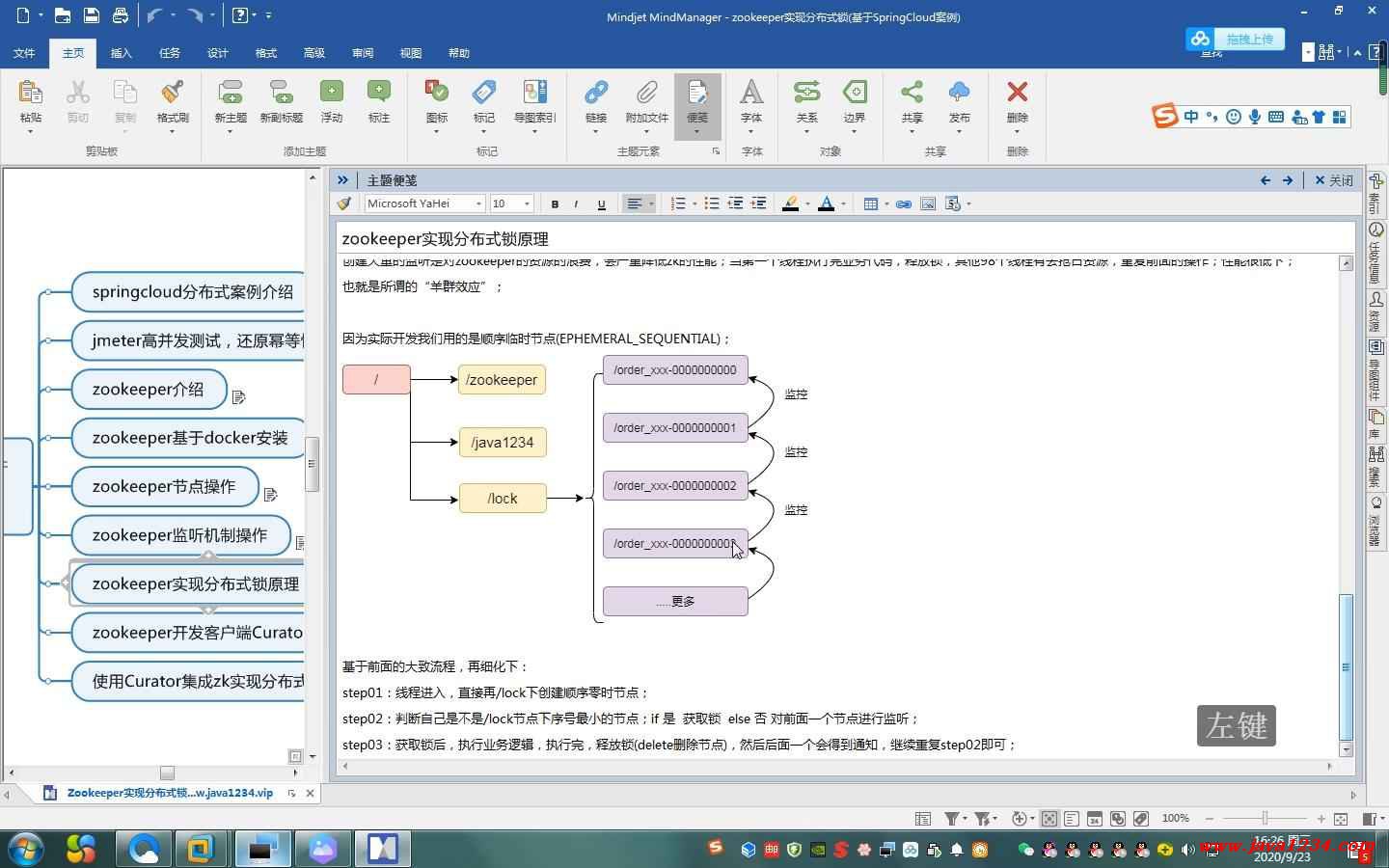Select the zookeeper介绍 topic
Screen dimensions: 1389x868
click(149, 390)
